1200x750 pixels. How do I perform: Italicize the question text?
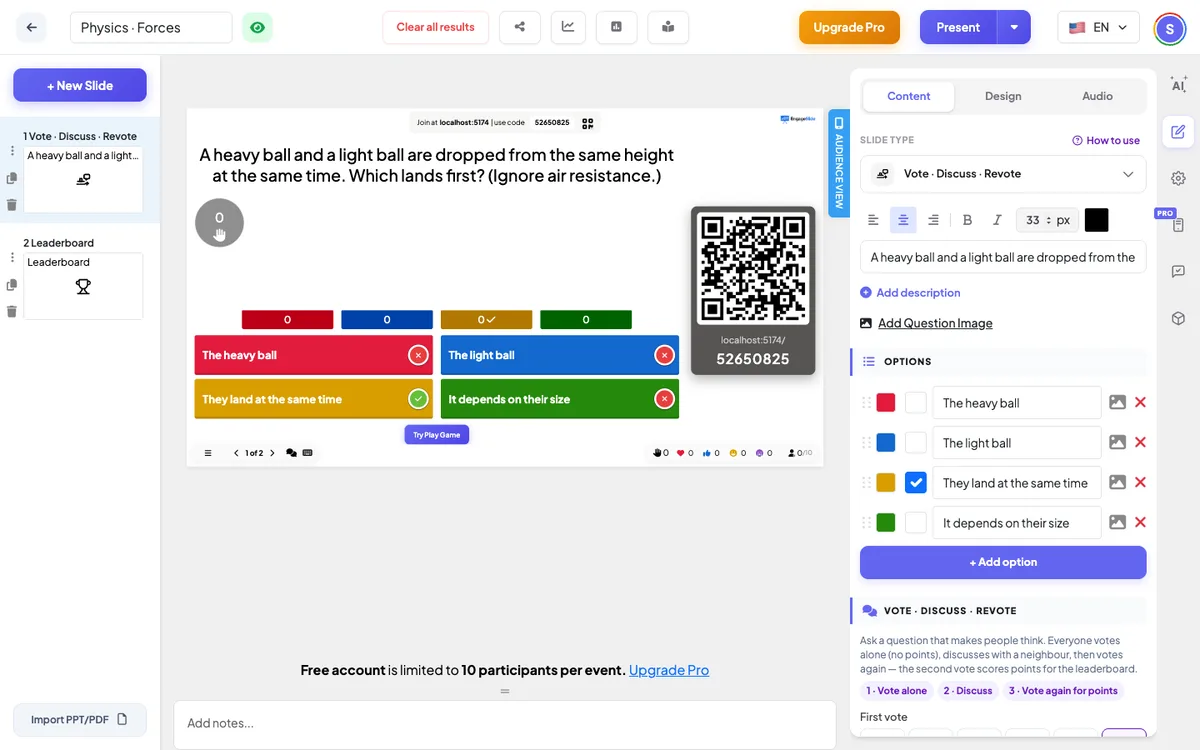997,220
